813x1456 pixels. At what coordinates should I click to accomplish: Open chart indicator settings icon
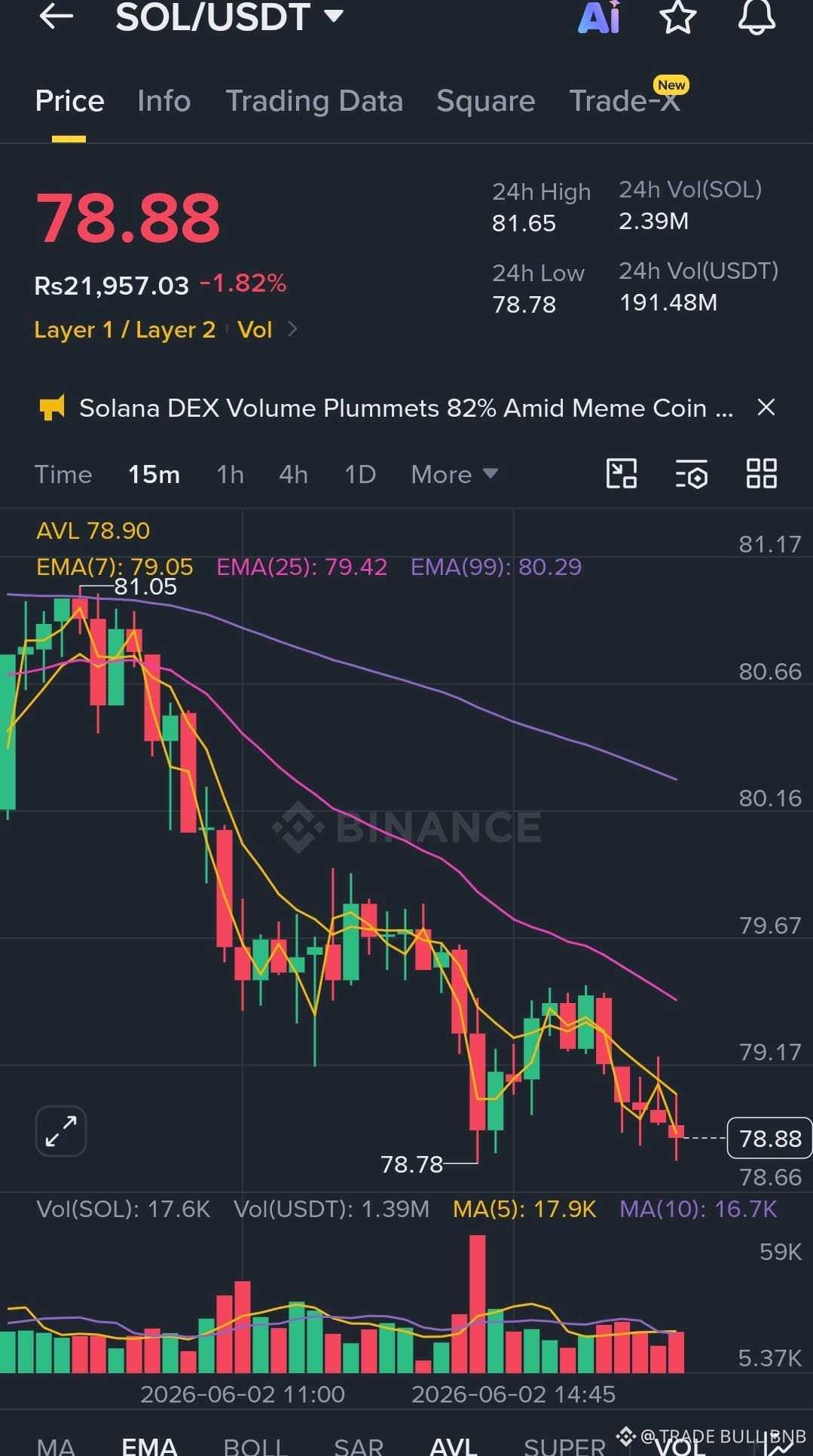click(692, 474)
